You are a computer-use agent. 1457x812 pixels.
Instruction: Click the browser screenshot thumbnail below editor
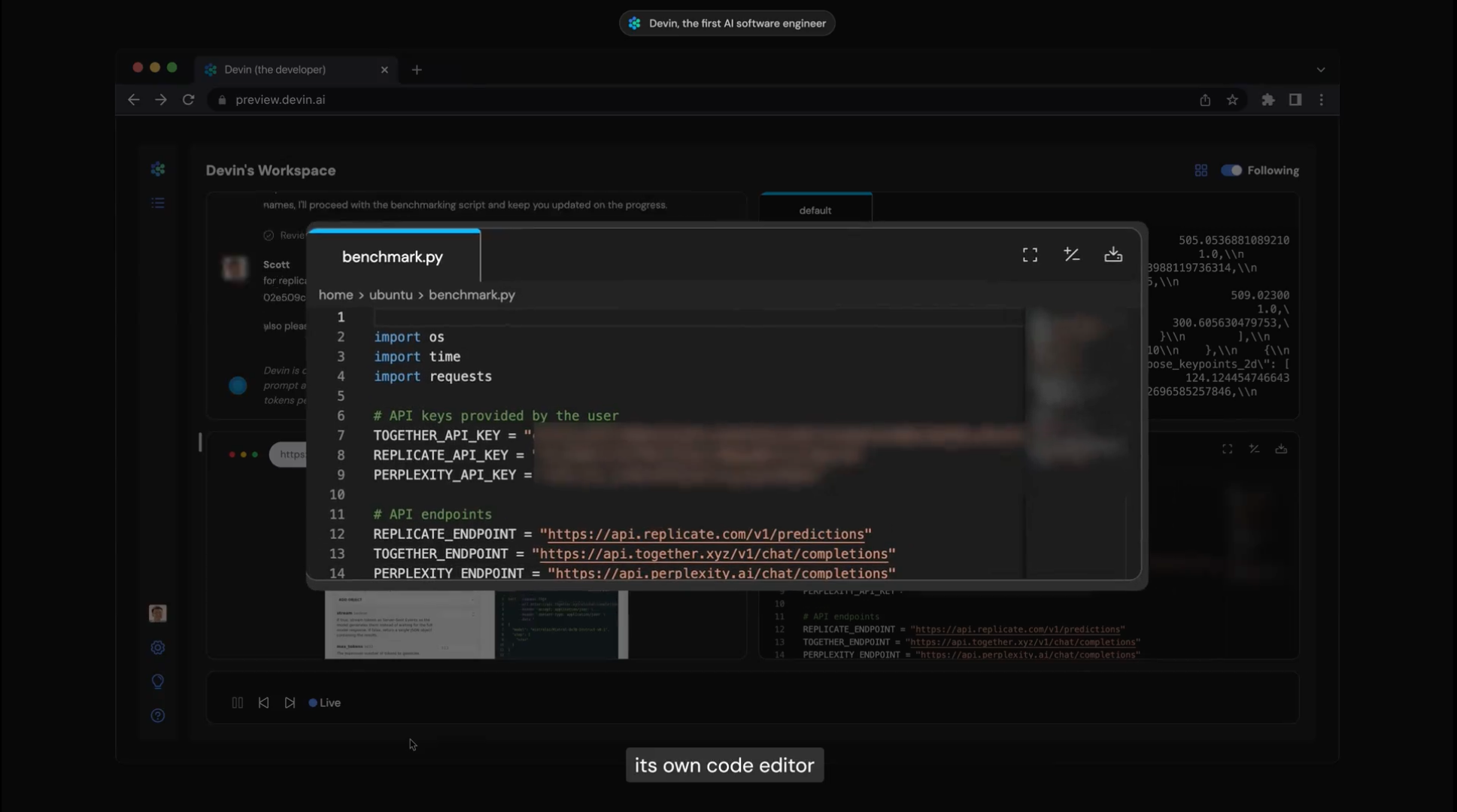[476, 624]
